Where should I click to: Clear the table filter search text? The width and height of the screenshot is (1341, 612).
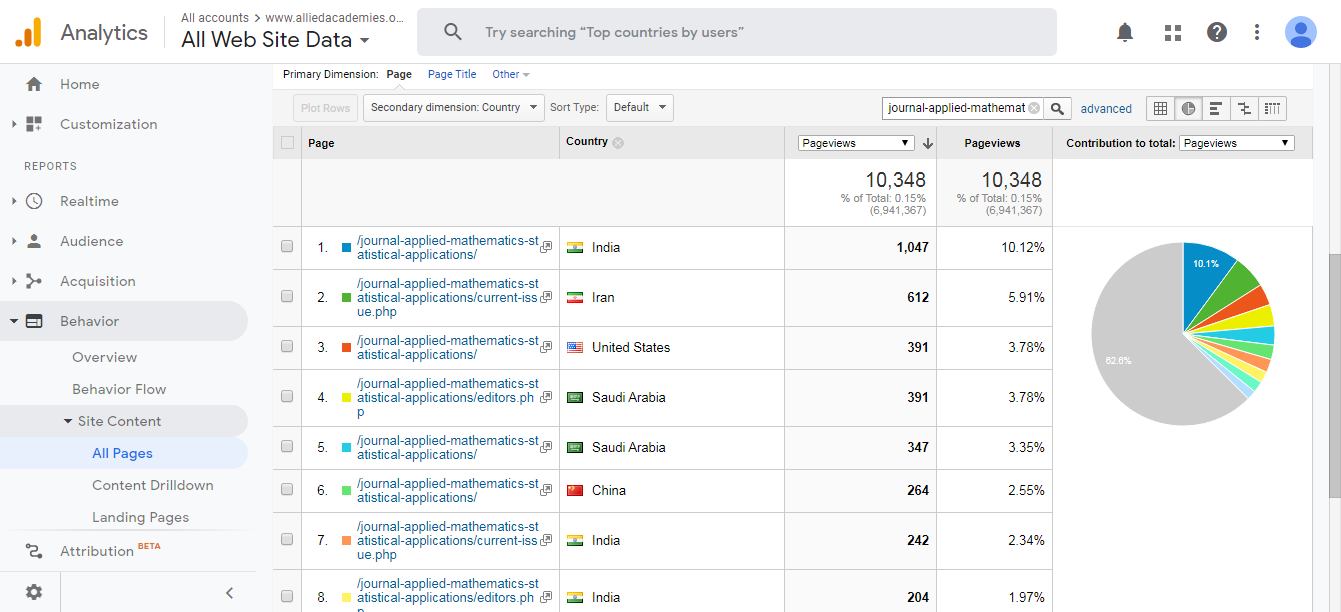pos(1034,108)
